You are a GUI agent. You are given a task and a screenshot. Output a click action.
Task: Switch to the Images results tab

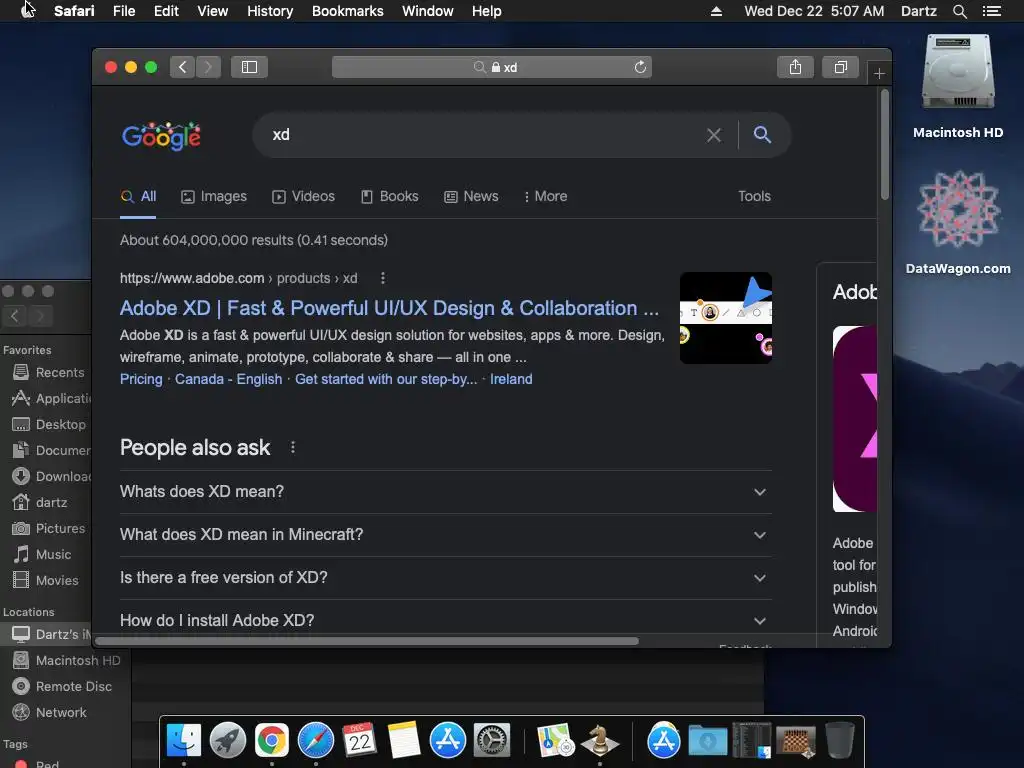(x=214, y=197)
